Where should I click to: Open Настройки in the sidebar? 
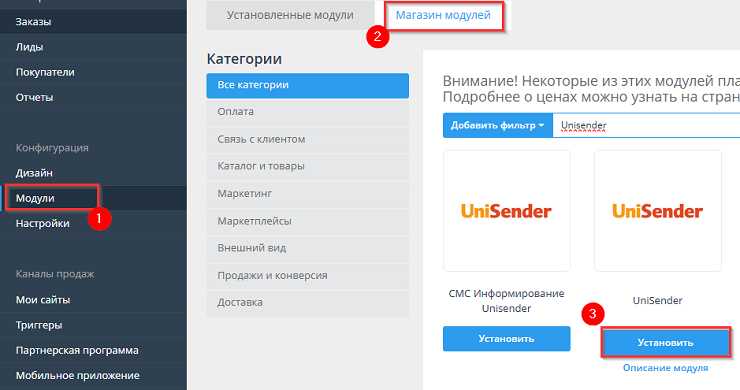93,223
